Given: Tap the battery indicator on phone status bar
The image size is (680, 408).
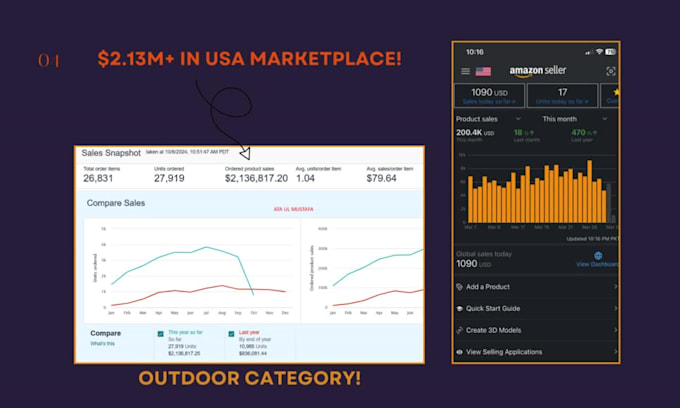Looking at the screenshot, I should (x=611, y=52).
